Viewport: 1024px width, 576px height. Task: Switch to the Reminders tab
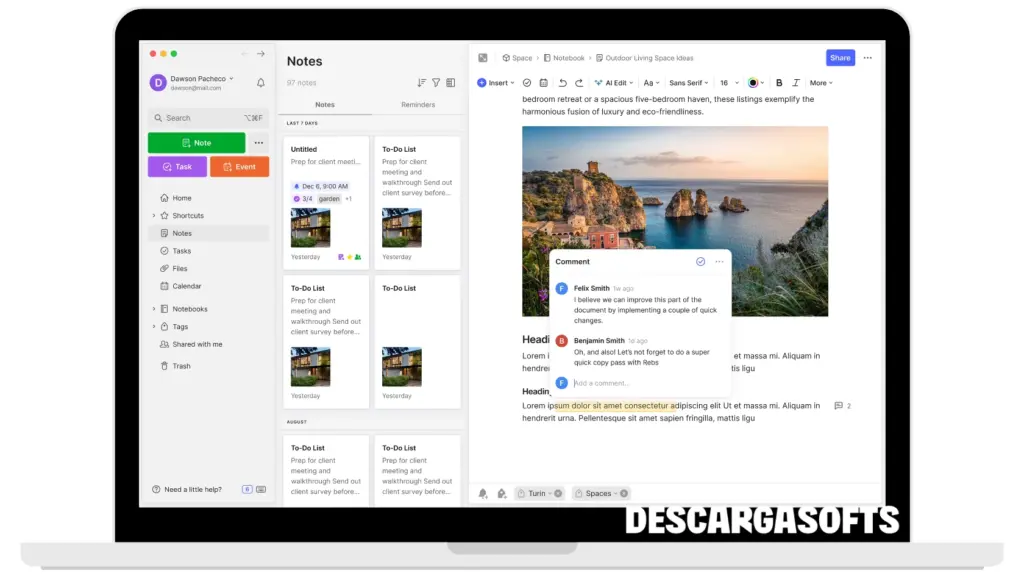418,105
